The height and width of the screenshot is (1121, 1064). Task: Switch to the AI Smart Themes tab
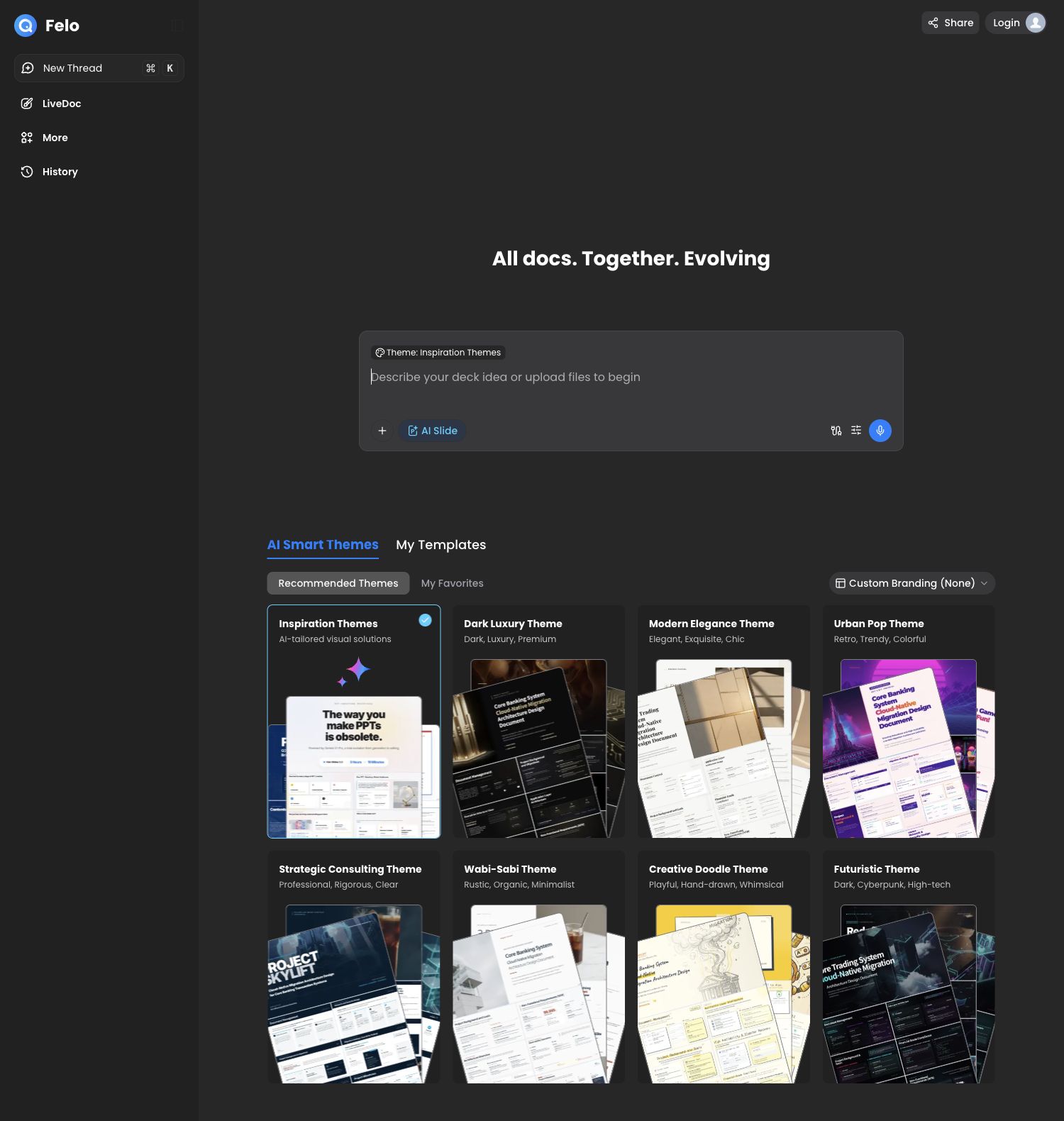coord(323,545)
